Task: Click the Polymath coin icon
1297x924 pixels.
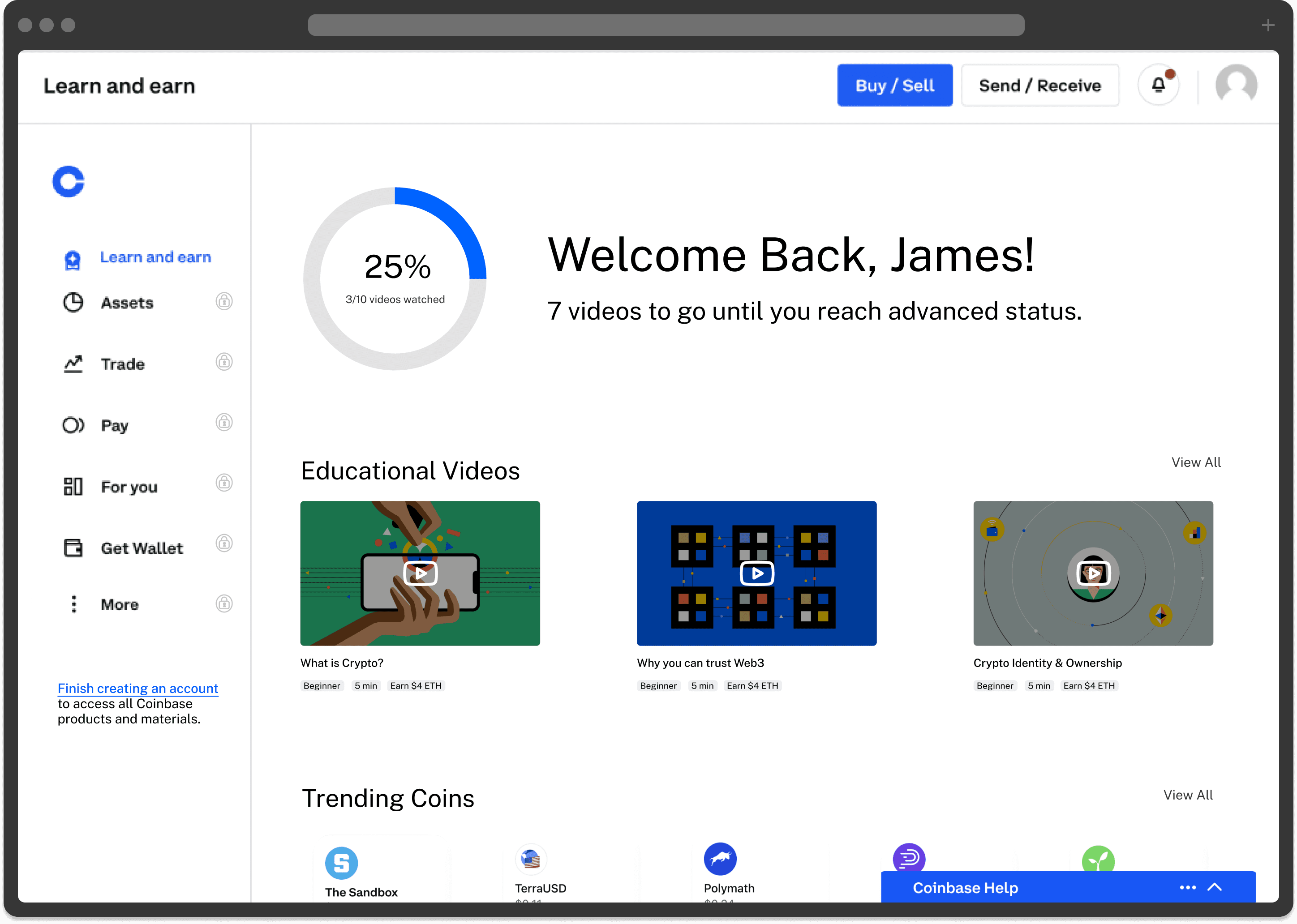Action: point(720,859)
